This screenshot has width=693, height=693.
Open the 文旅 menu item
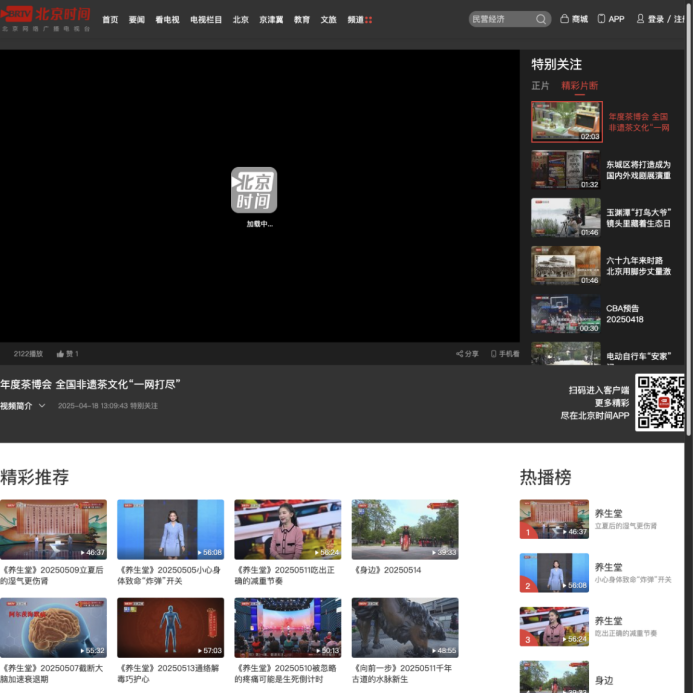[328, 19]
